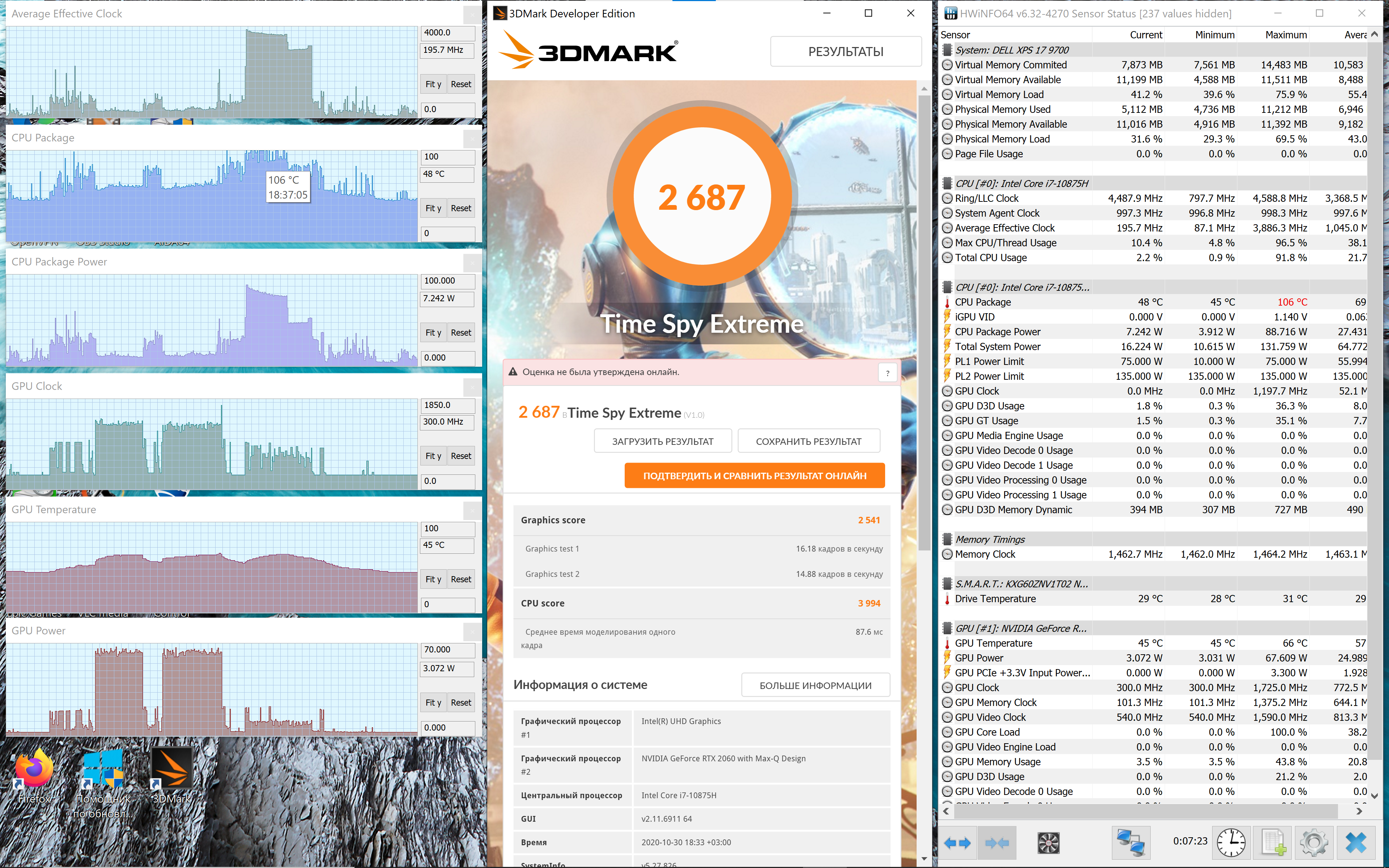Click the chip icon beside System: DELL XPS 17 9700

(x=947, y=50)
